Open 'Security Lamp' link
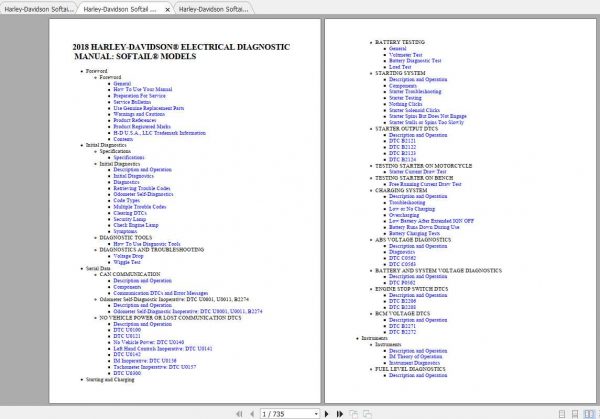600x419 pixels. [130, 219]
